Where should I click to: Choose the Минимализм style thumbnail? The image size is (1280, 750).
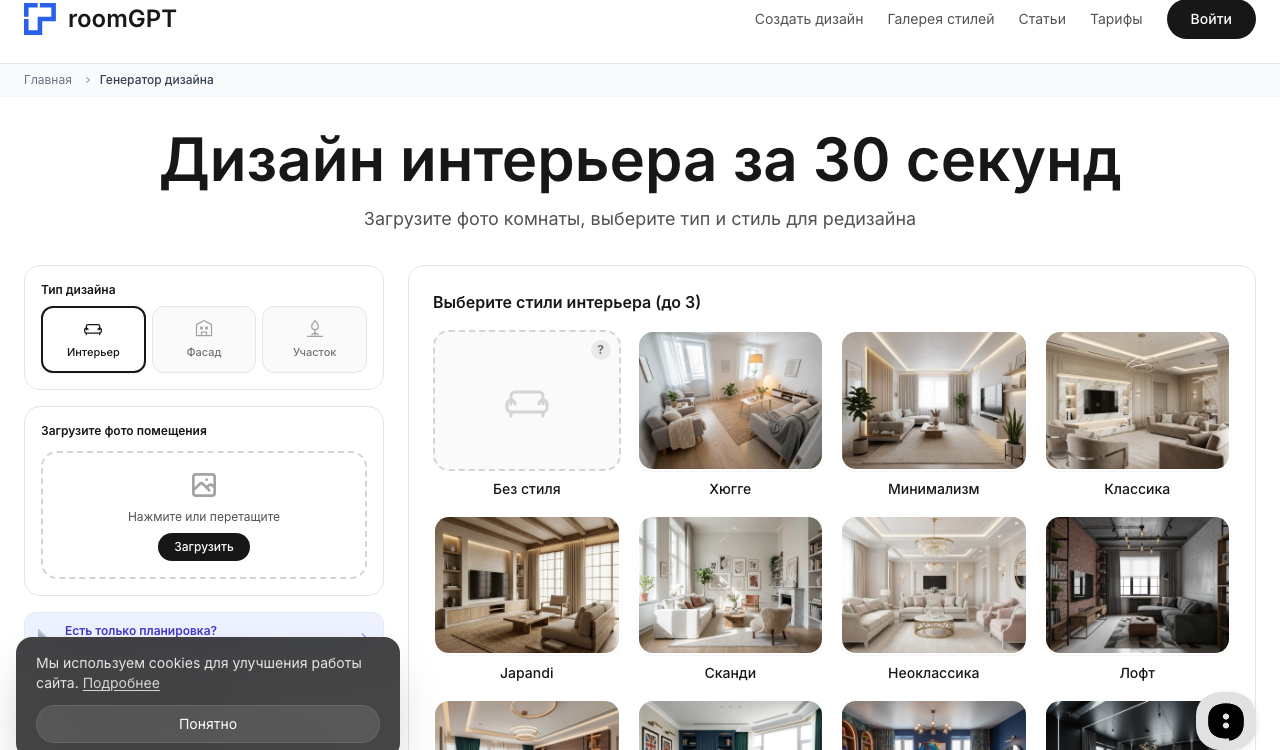(x=933, y=400)
